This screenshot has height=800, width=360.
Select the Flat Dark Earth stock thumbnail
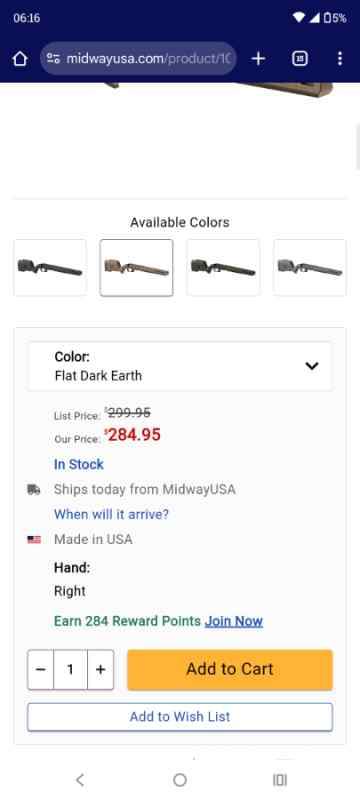137,268
